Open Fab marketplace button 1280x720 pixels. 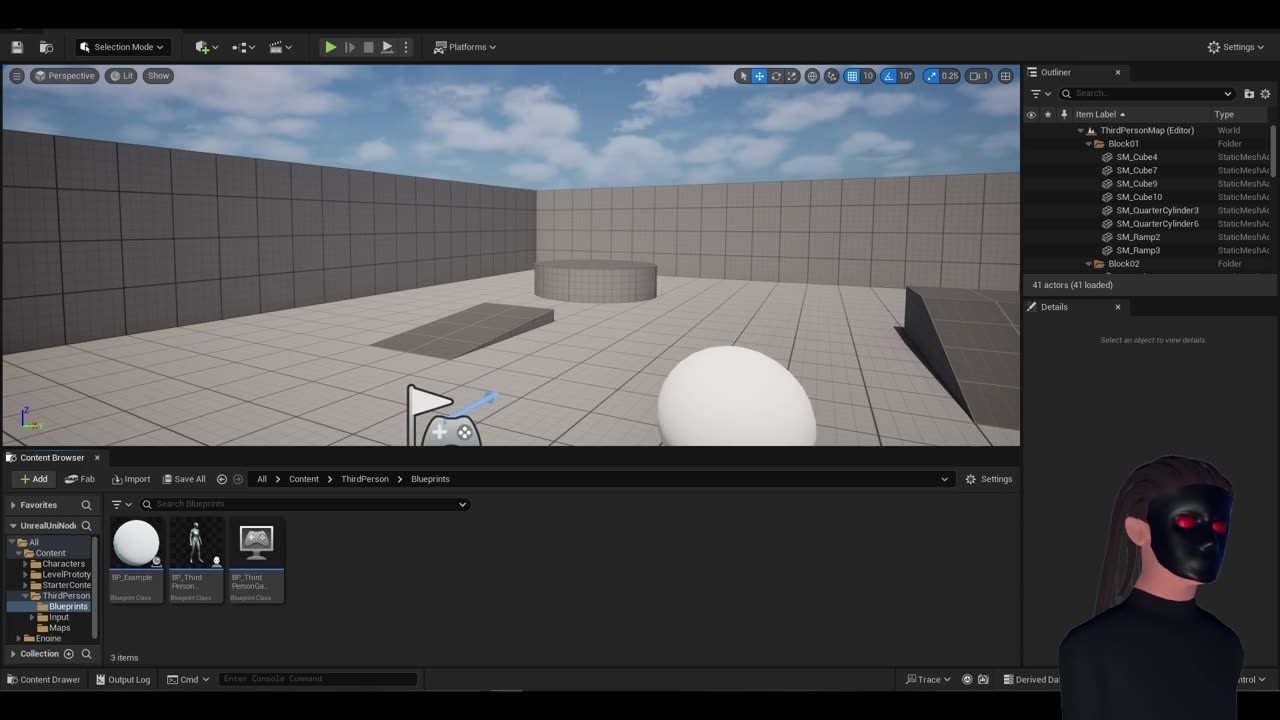[x=81, y=479]
